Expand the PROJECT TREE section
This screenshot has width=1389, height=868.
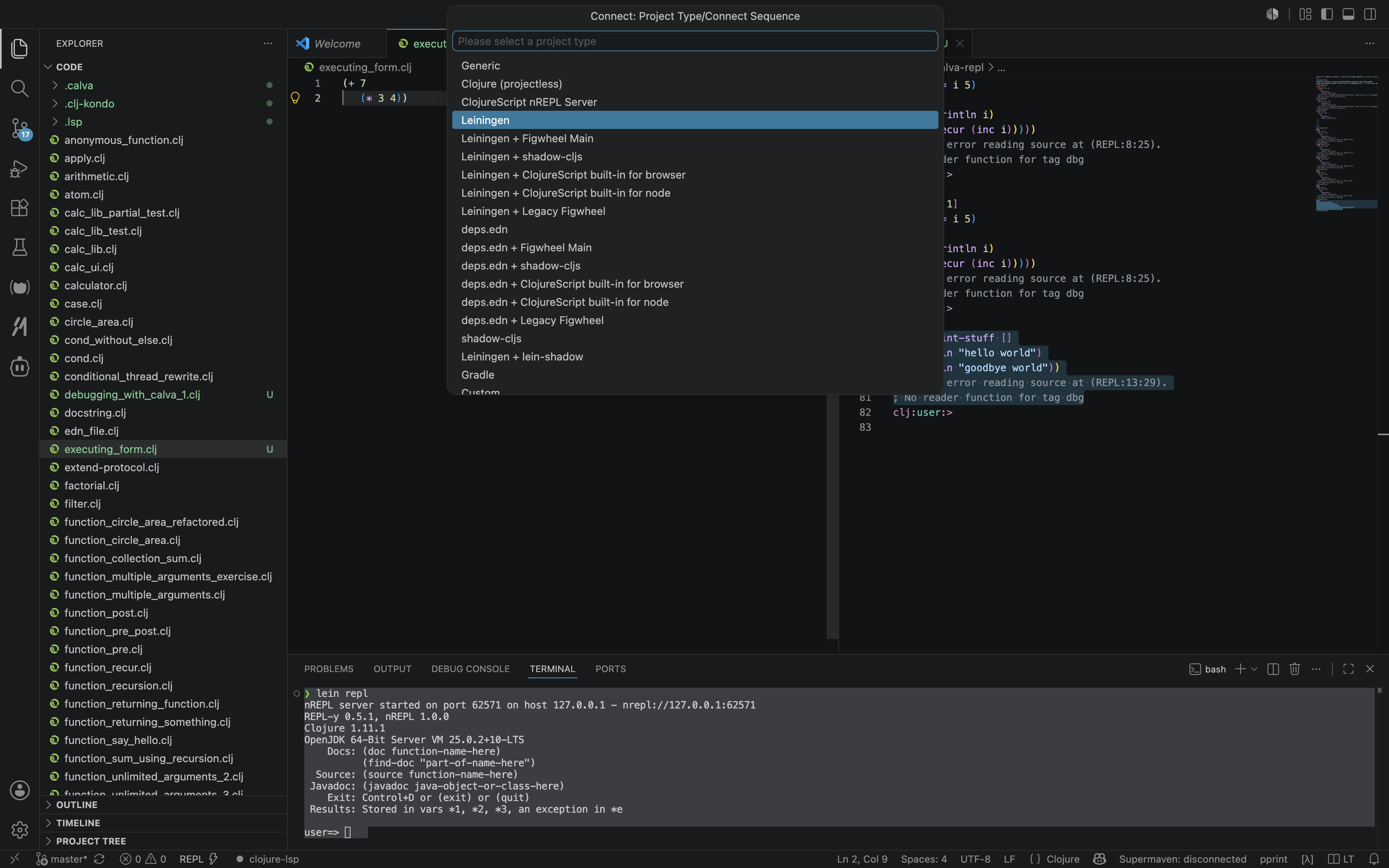pos(163,841)
